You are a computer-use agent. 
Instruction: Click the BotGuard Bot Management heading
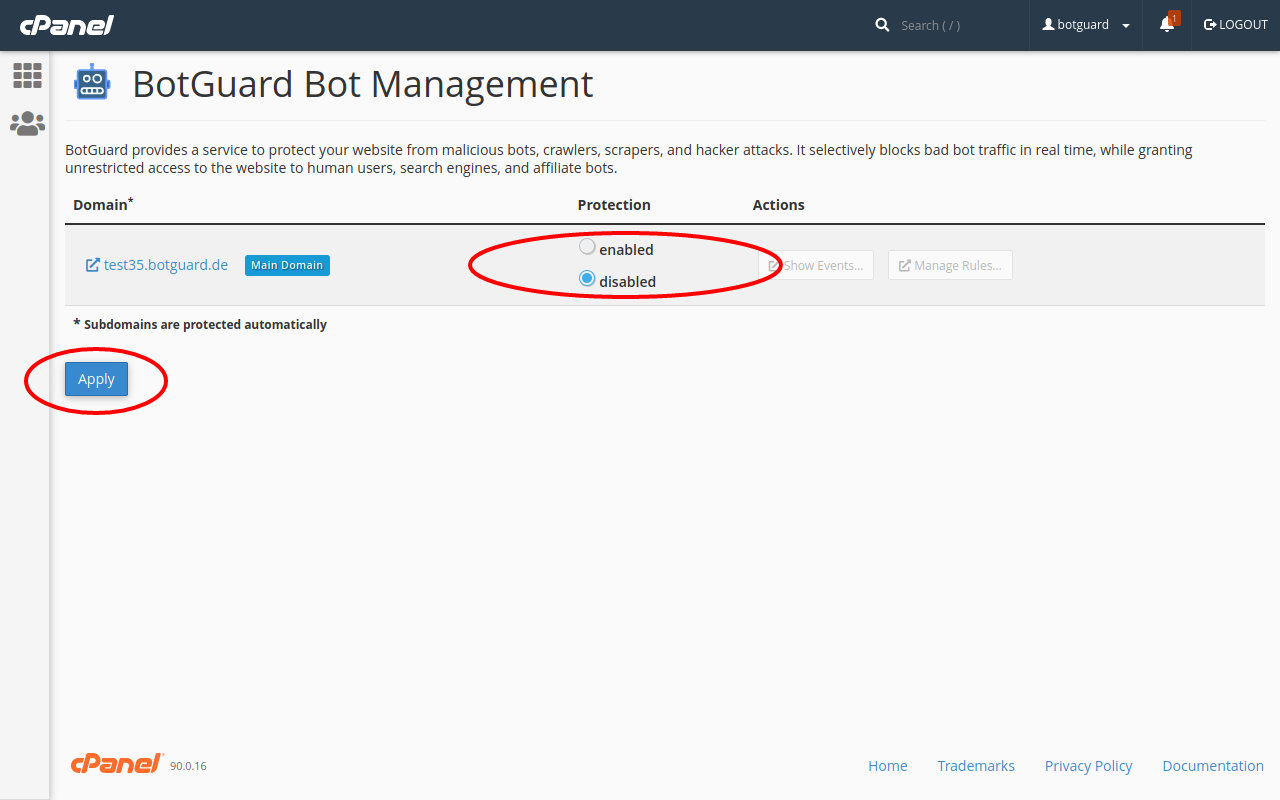pyautogui.click(x=363, y=84)
